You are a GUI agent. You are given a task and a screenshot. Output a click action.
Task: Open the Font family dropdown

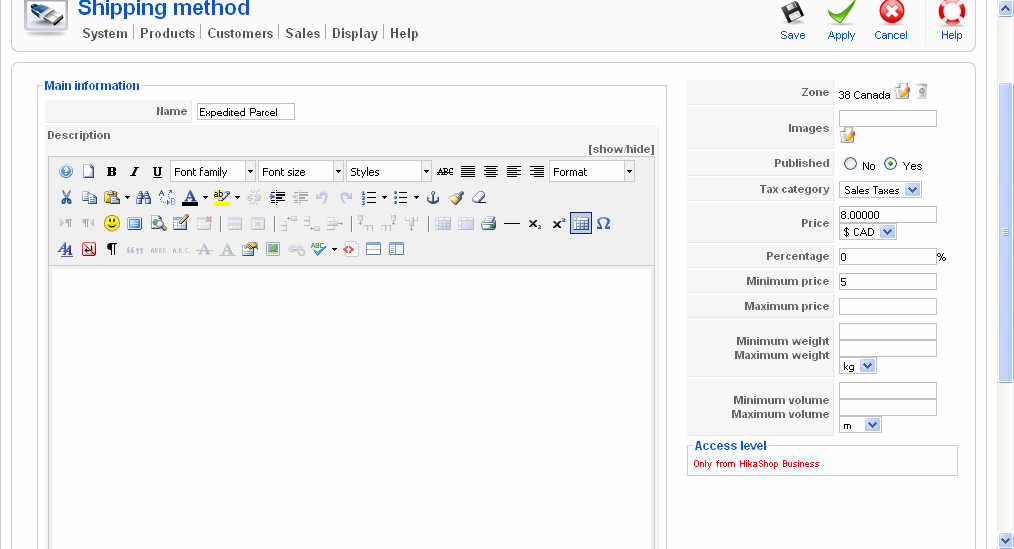[213, 172]
